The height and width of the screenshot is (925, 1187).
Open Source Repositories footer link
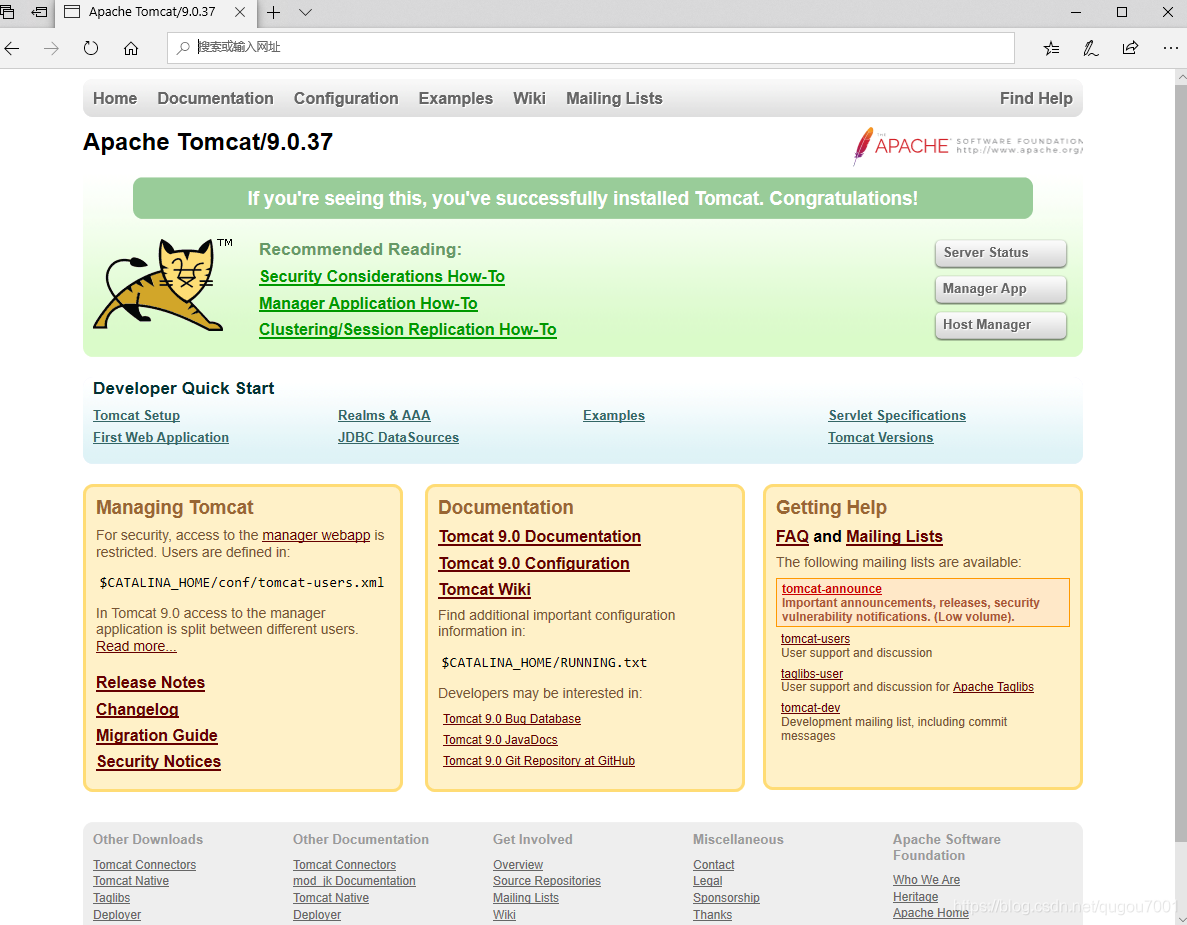547,881
